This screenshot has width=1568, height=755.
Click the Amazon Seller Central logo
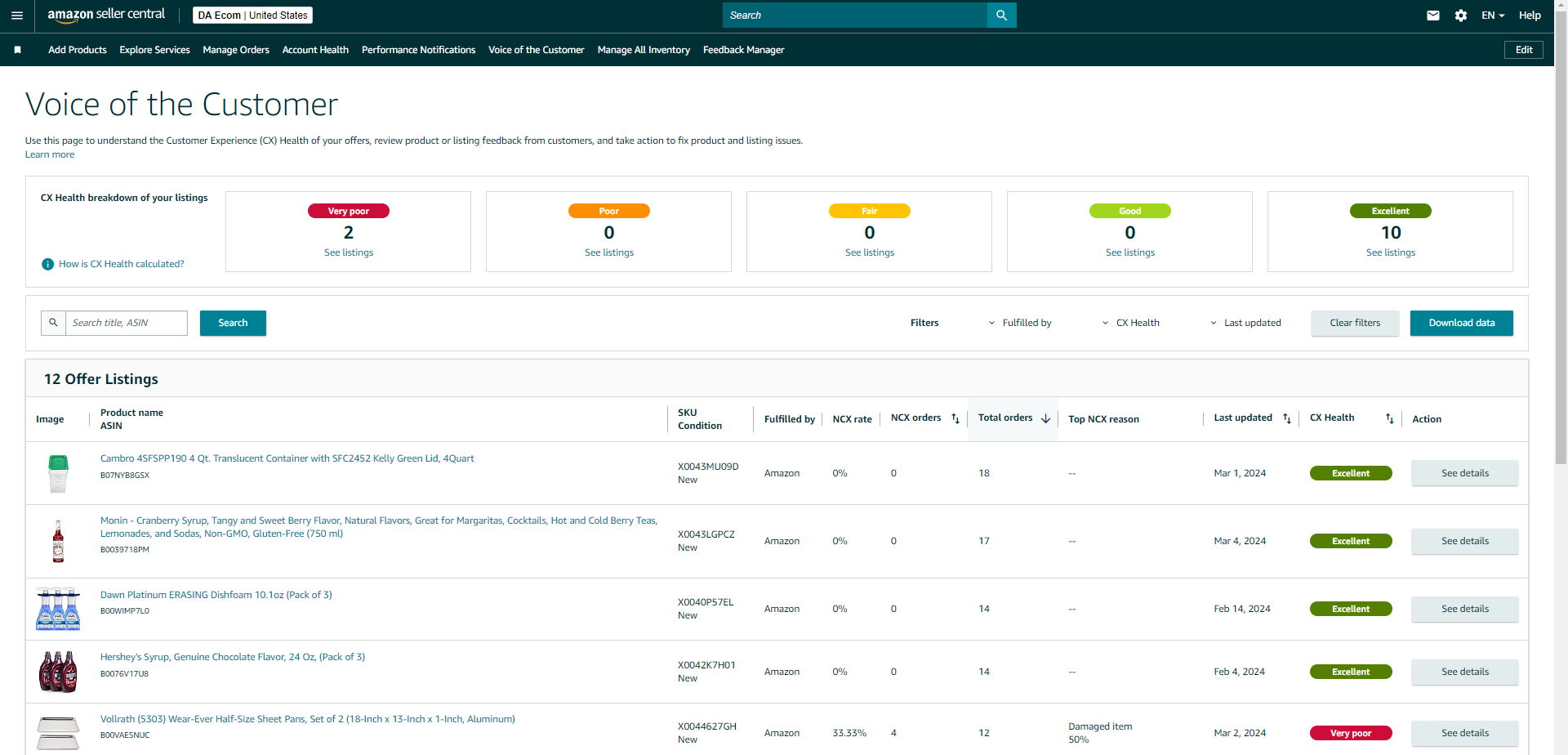tap(106, 15)
